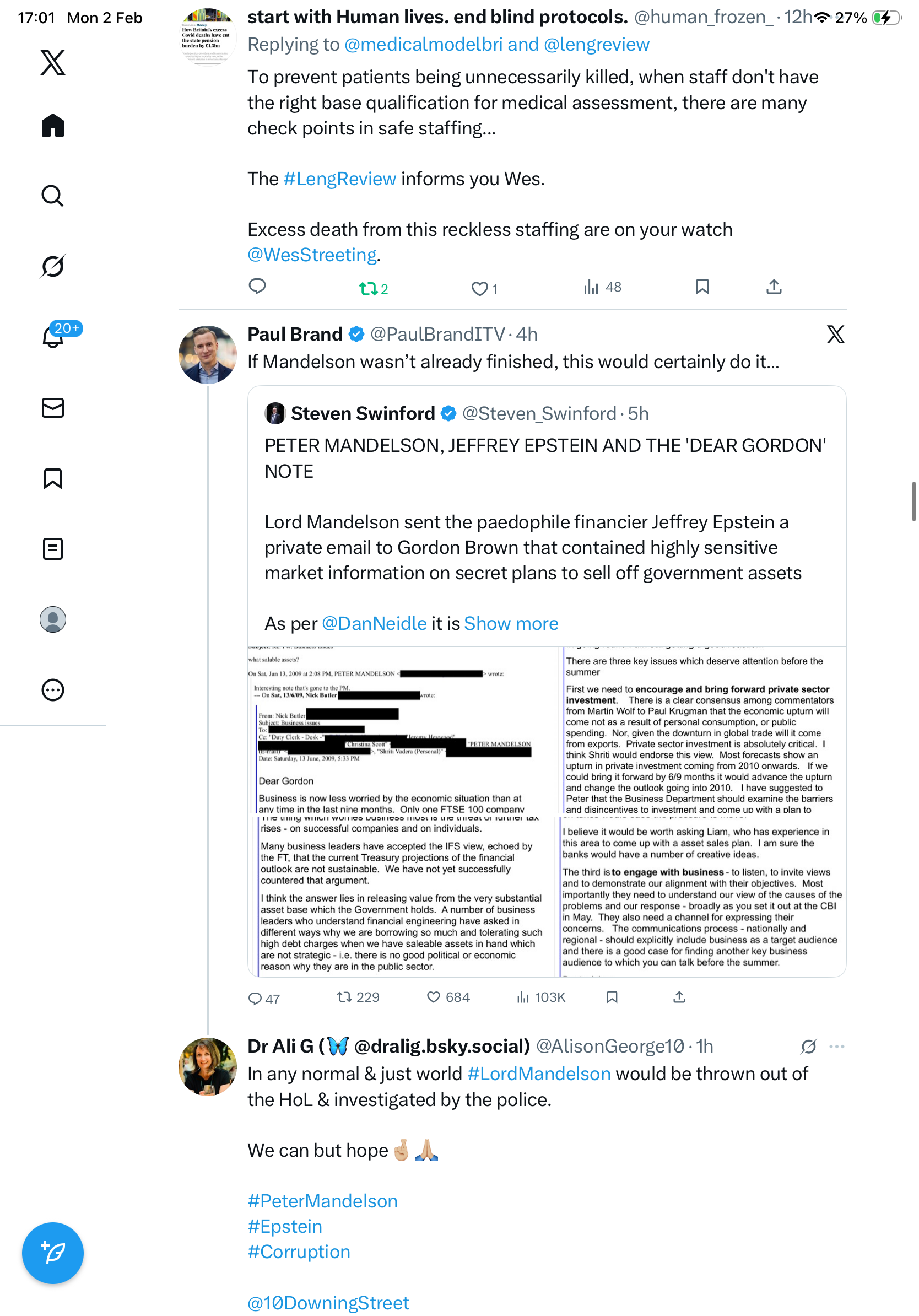This screenshot has height=1316, width=919.
Task: Open the More menu in sidebar
Action: tap(53, 690)
